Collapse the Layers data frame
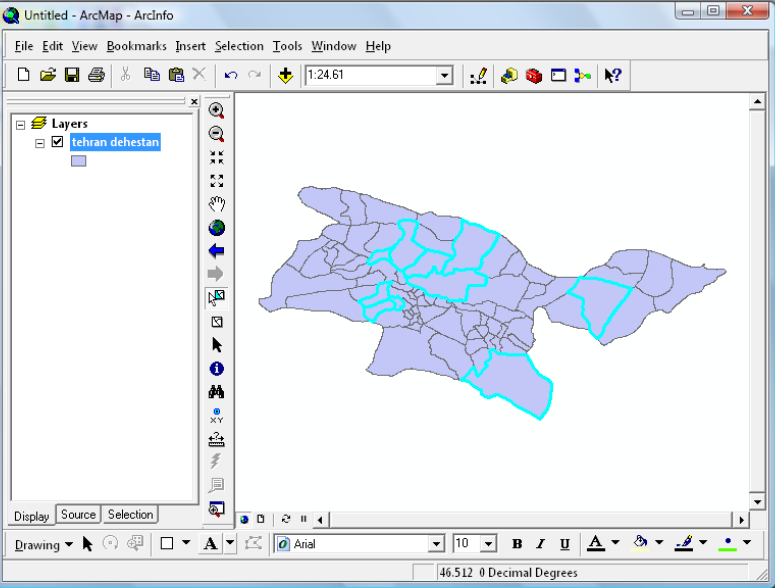This screenshot has width=775, height=588. tap(20, 125)
